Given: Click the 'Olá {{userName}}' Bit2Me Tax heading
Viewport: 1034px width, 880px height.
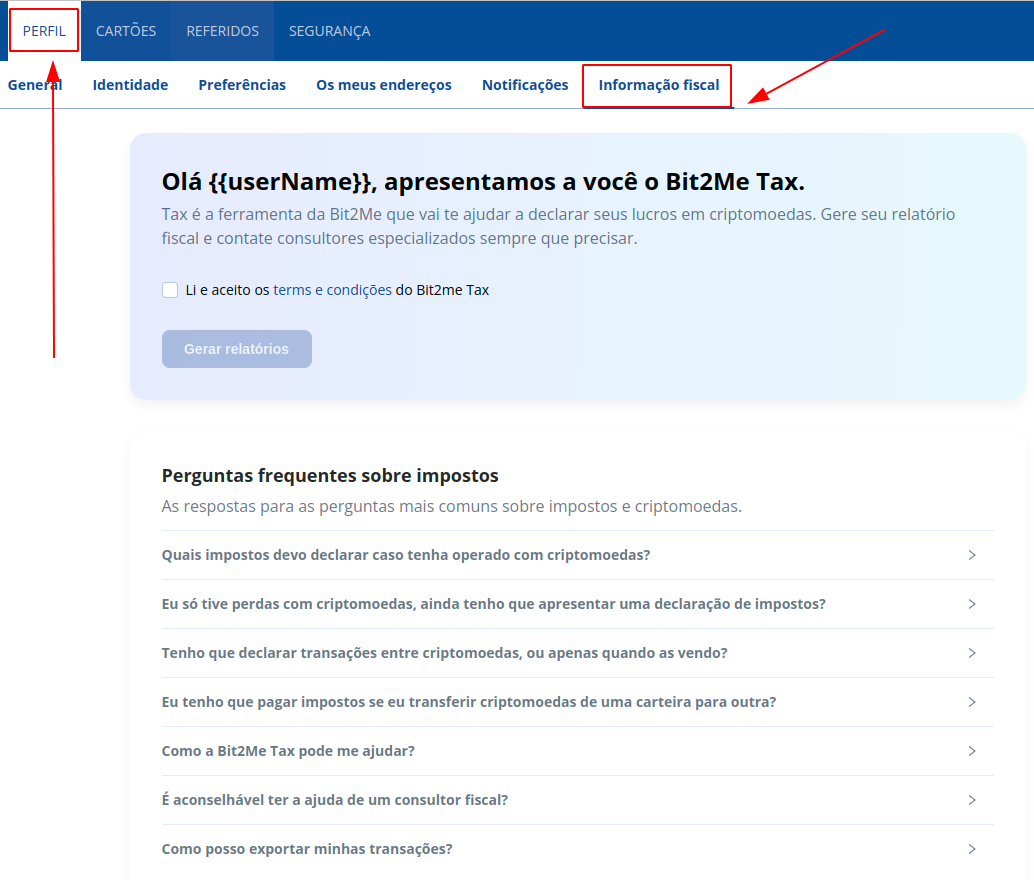Looking at the screenshot, I should click(483, 181).
